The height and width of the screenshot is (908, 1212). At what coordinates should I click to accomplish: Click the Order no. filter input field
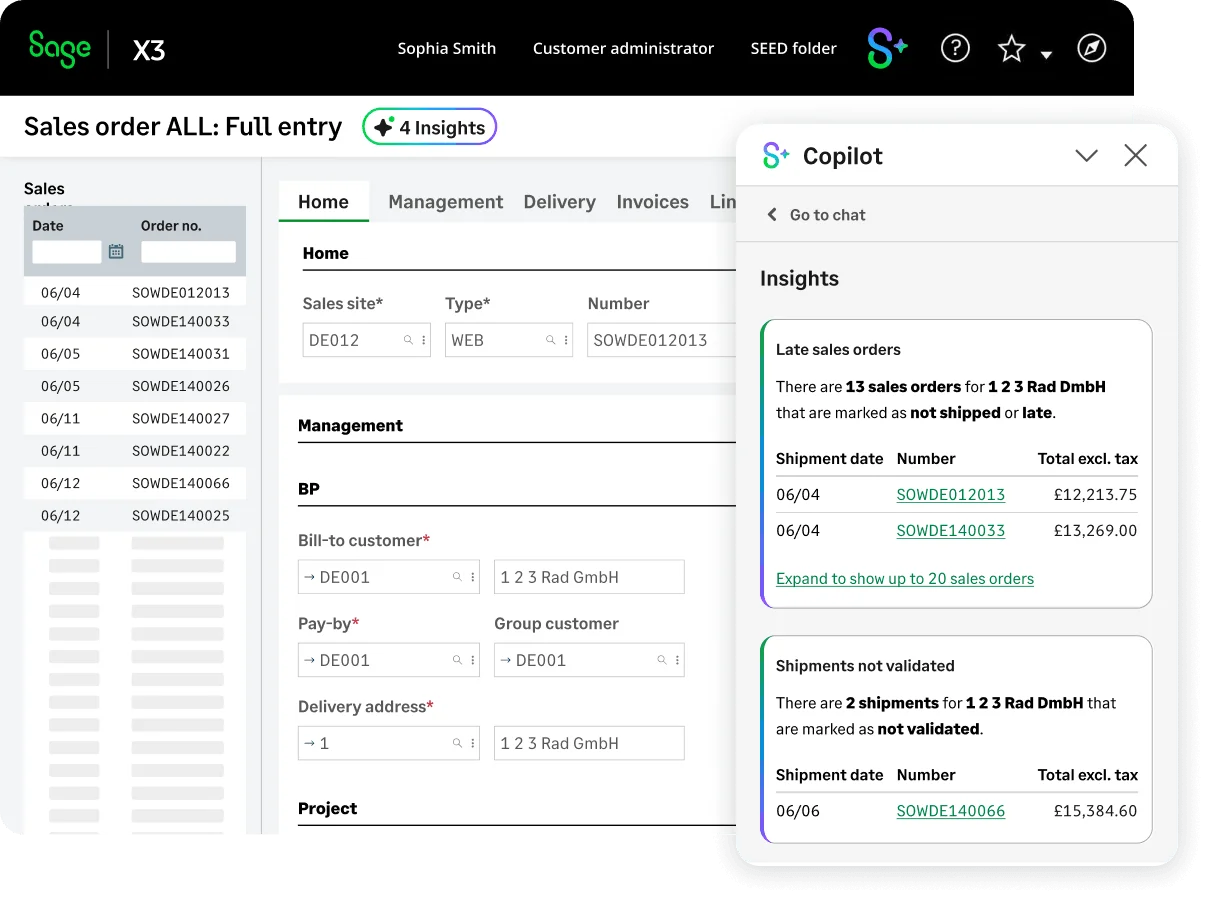coord(188,252)
